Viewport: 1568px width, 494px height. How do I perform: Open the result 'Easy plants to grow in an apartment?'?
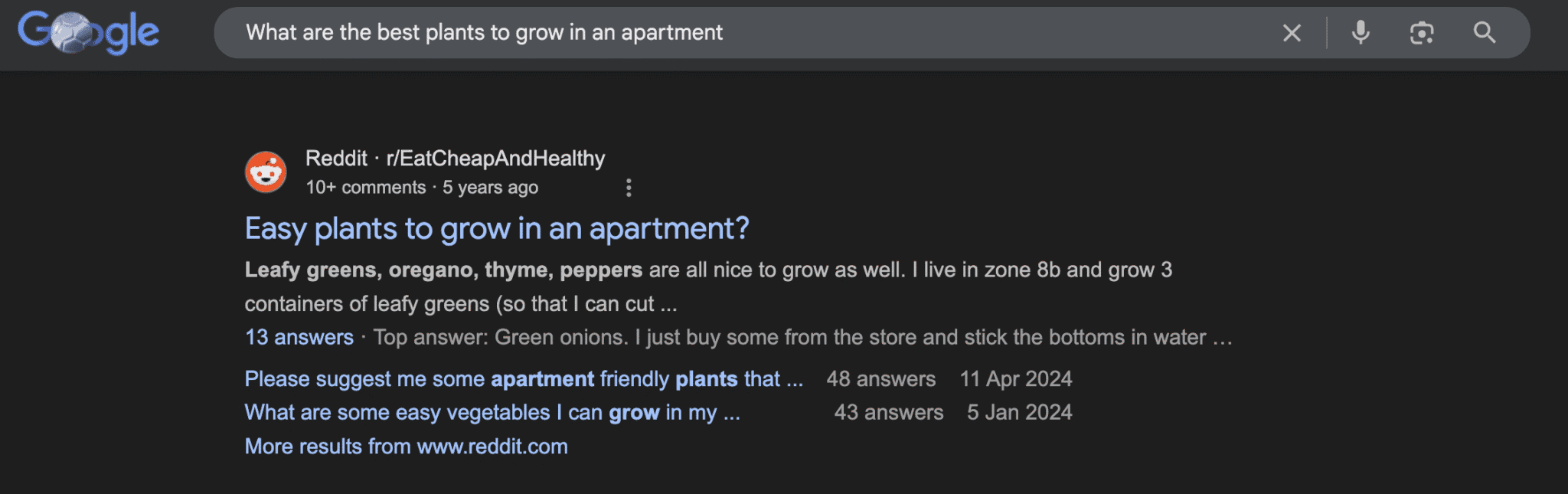click(x=497, y=228)
